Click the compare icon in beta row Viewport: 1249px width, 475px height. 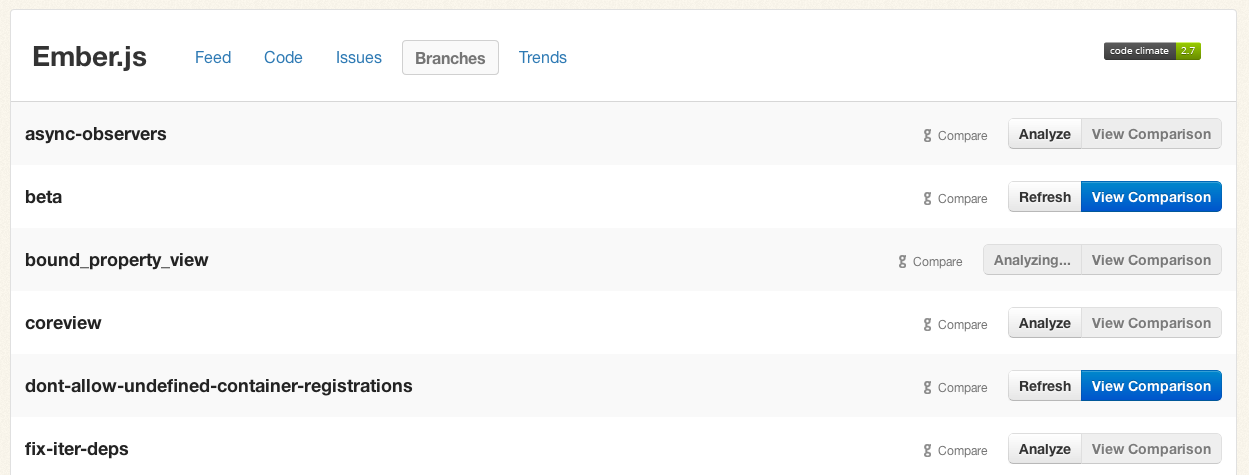coord(927,199)
